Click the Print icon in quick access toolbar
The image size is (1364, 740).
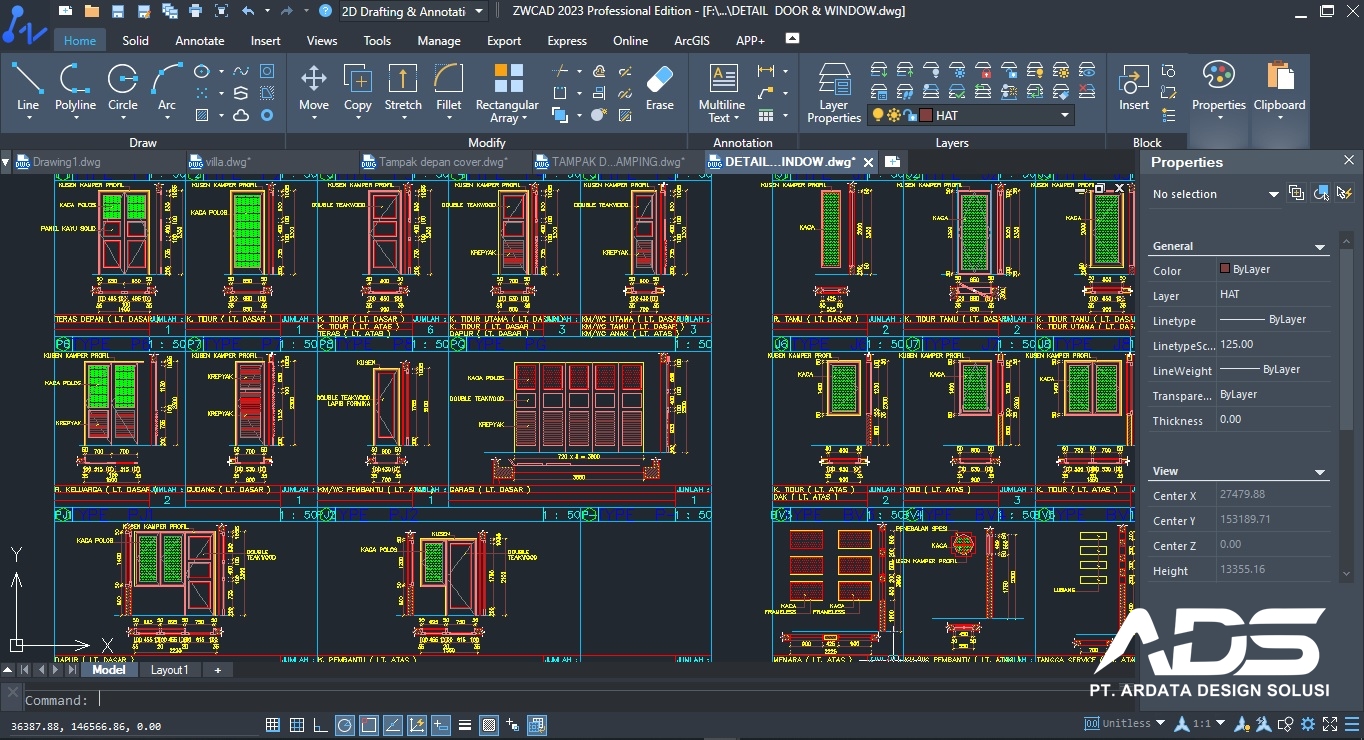pyautogui.click(x=195, y=11)
